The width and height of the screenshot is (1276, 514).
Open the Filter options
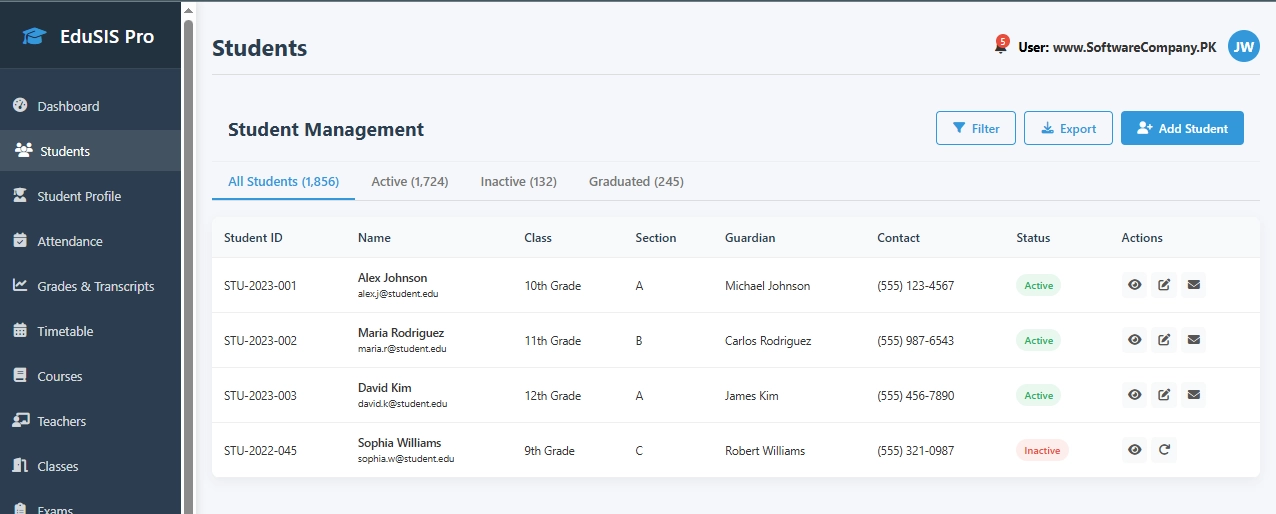pos(975,128)
